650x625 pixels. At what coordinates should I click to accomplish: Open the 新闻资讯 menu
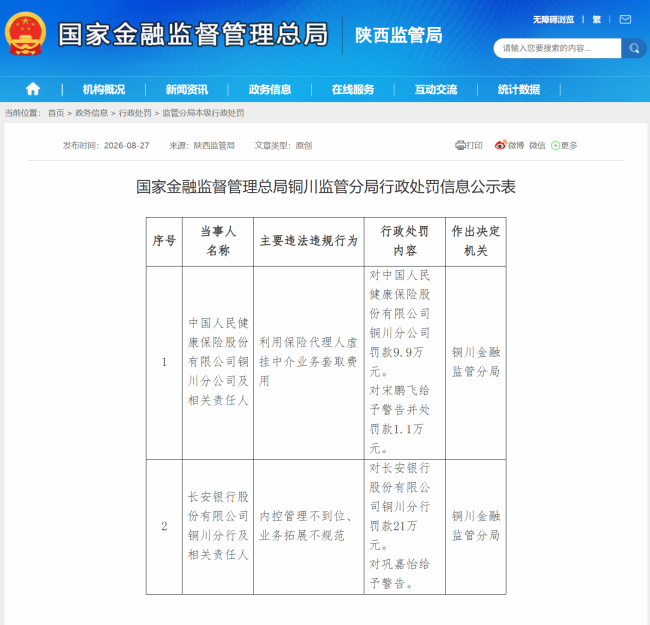(x=187, y=90)
